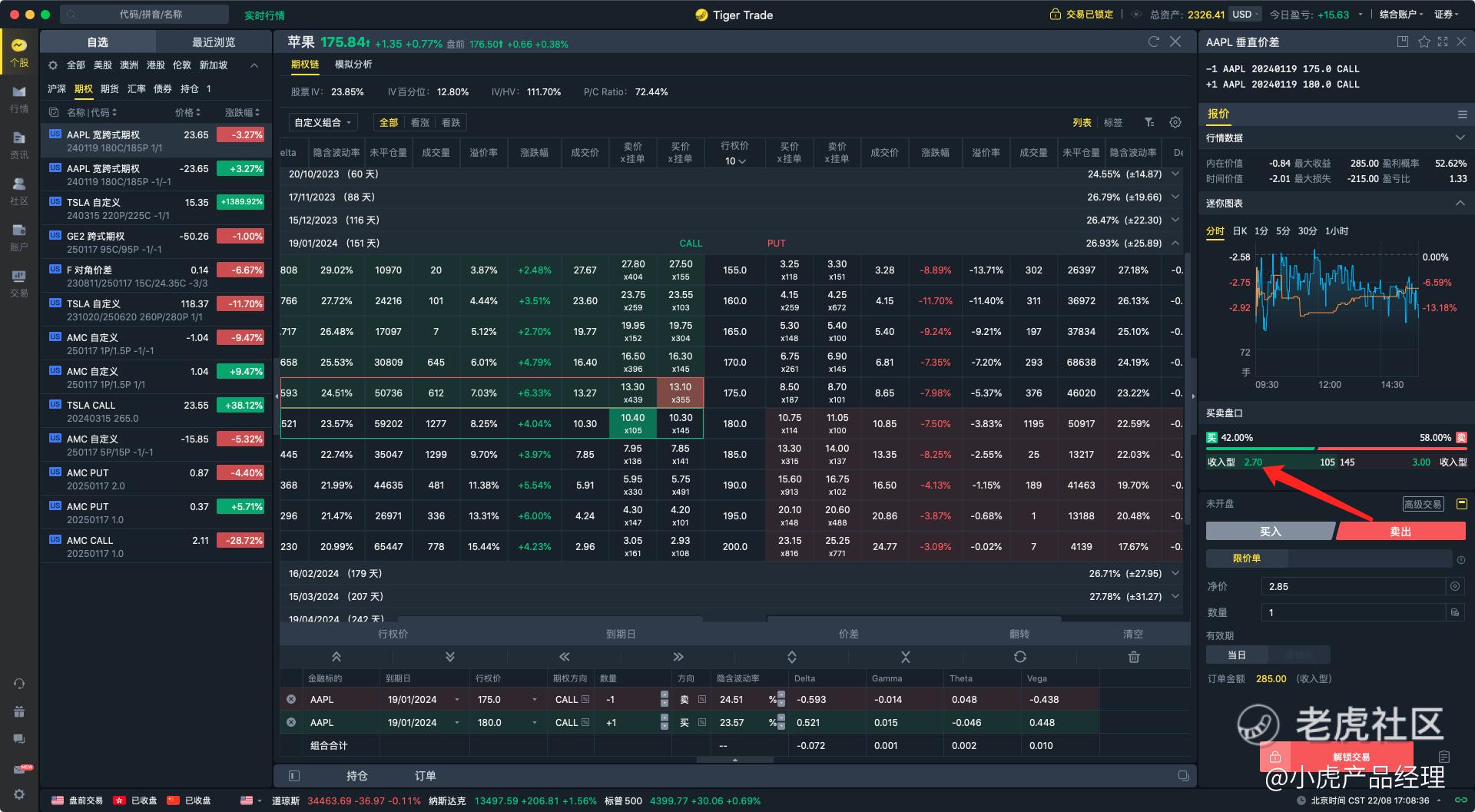Viewport: 1475px width, 812px height.
Task: Click the option chain filter icon
Action: click(1149, 122)
